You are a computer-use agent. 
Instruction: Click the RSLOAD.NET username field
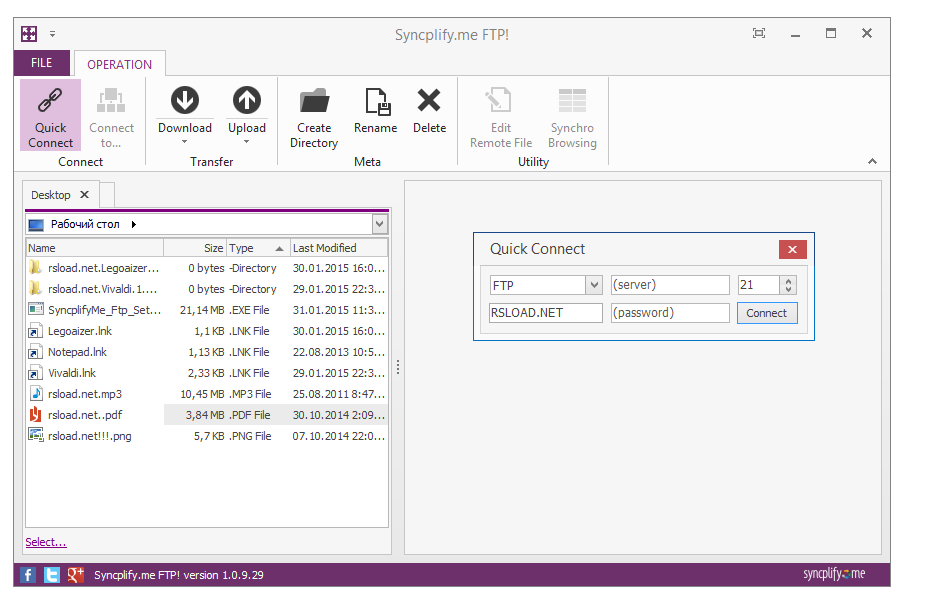tap(546, 313)
